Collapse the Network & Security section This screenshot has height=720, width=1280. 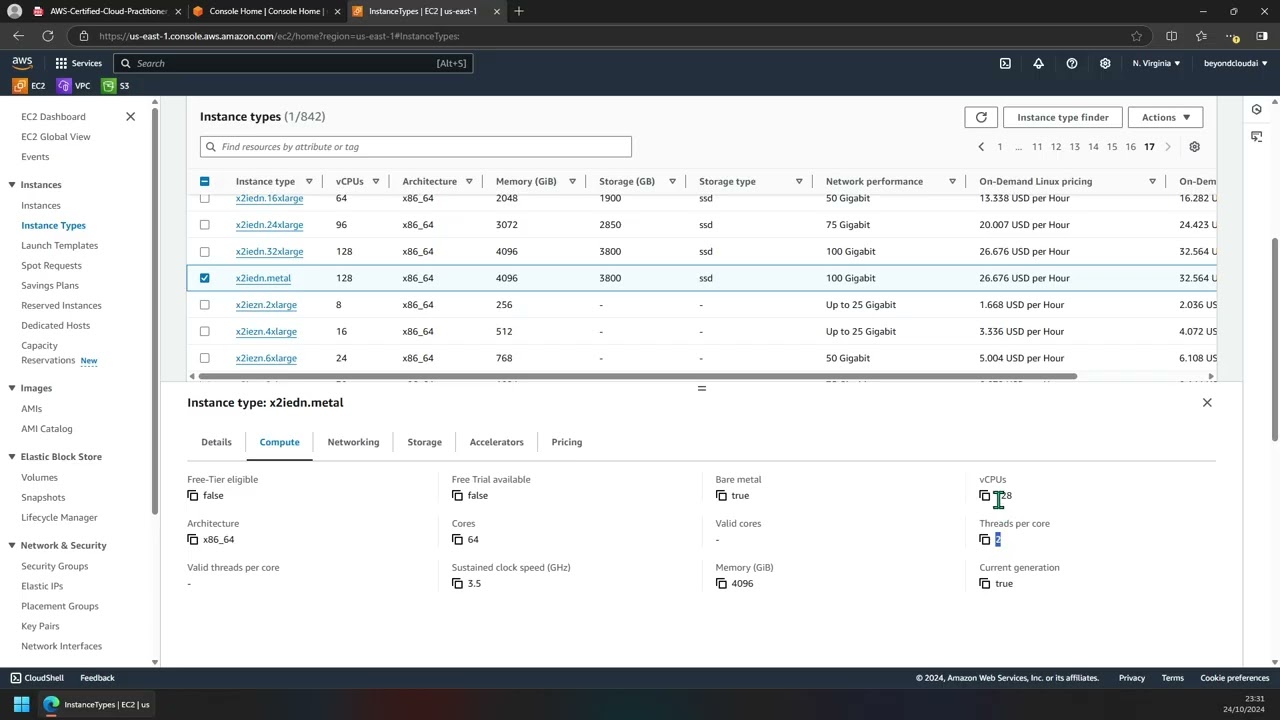click(12, 546)
